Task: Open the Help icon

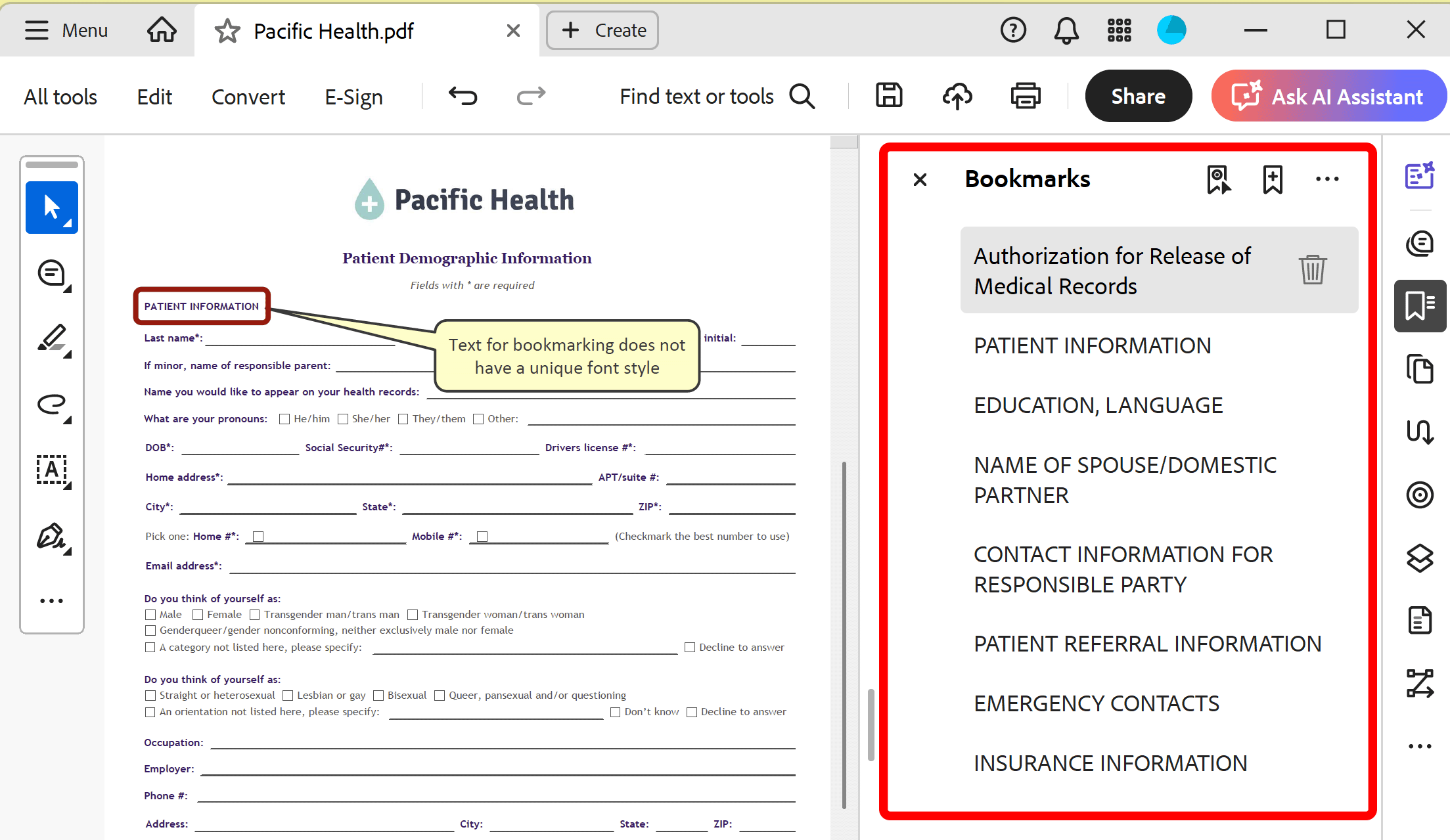Action: tap(1013, 30)
